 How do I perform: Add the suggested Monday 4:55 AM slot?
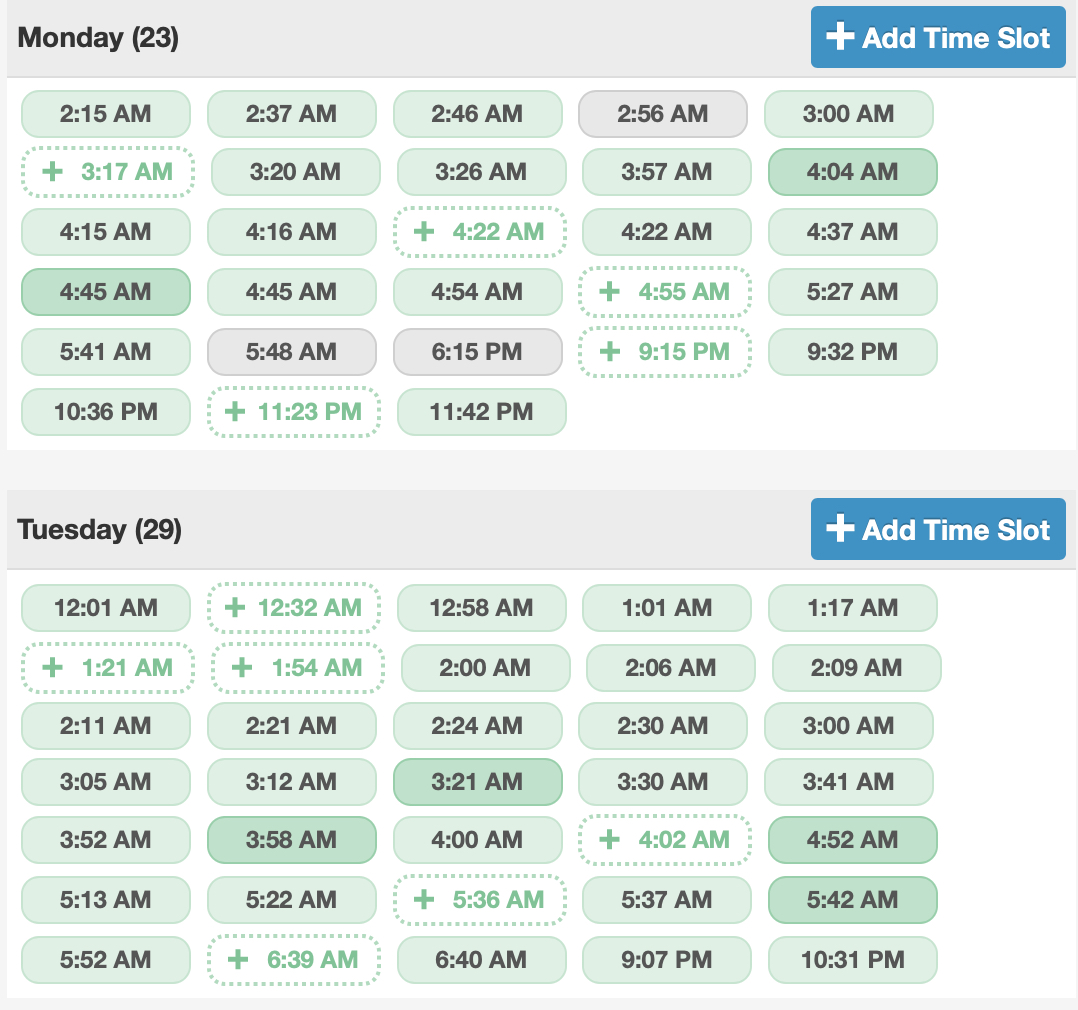[x=664, y=292]
